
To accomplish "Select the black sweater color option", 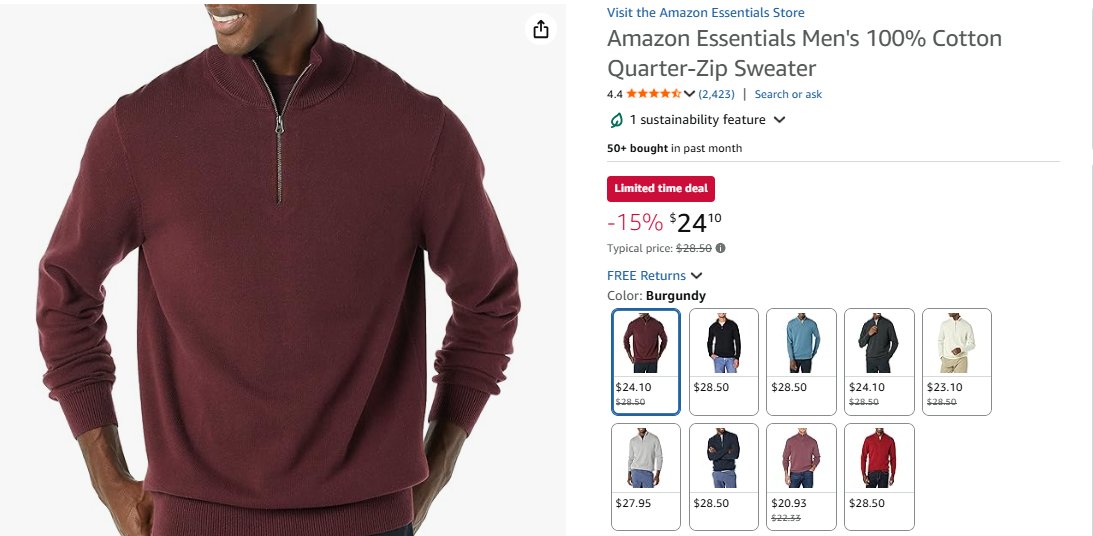I will click(x=723, y=361).
